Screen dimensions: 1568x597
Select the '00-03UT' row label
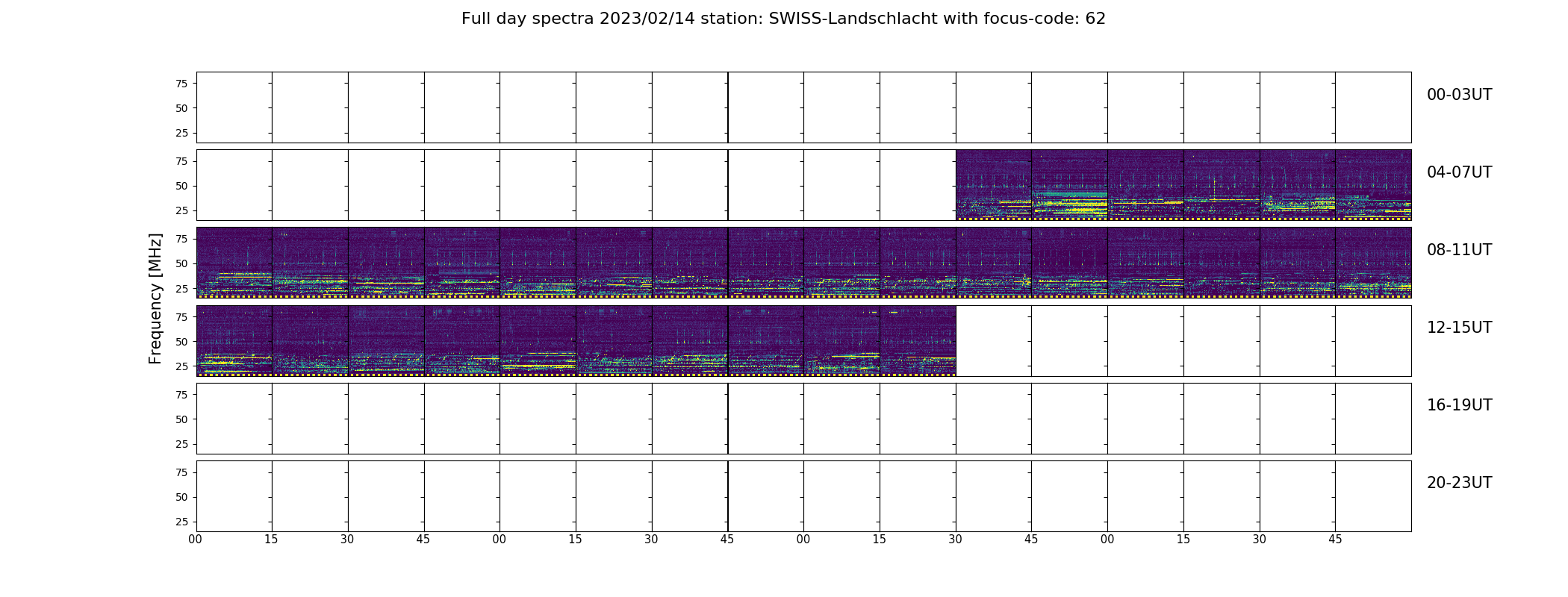coord(1459,95)
